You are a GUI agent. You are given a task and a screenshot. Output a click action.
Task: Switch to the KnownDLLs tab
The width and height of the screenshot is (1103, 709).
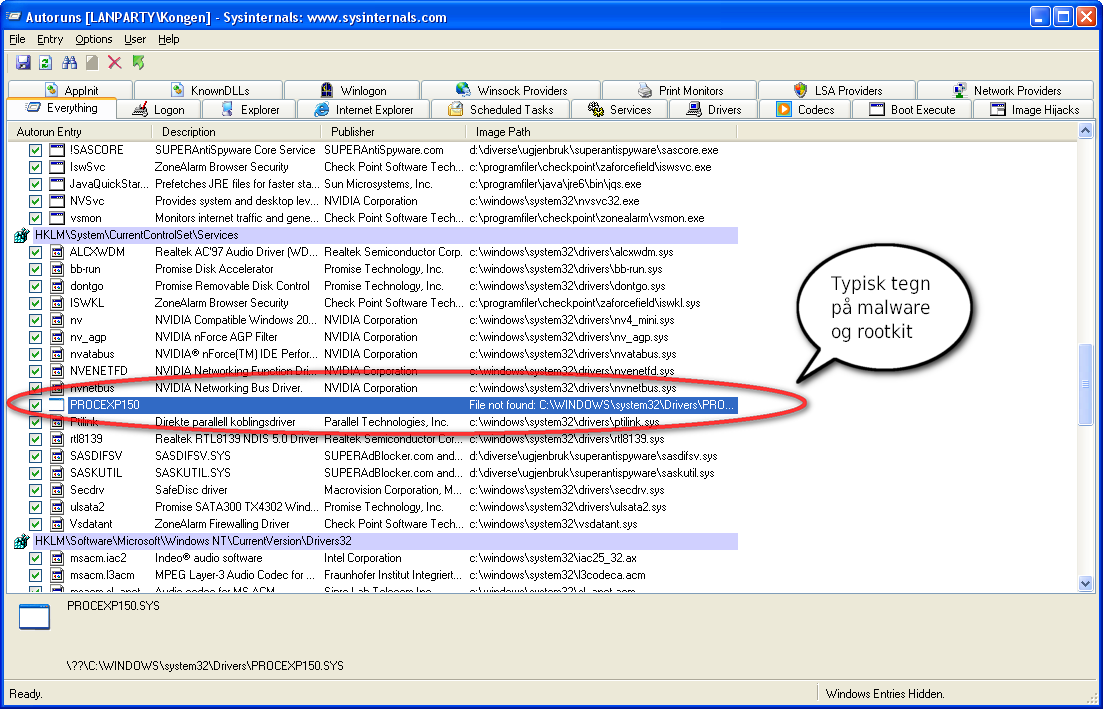tap(209, 90)
